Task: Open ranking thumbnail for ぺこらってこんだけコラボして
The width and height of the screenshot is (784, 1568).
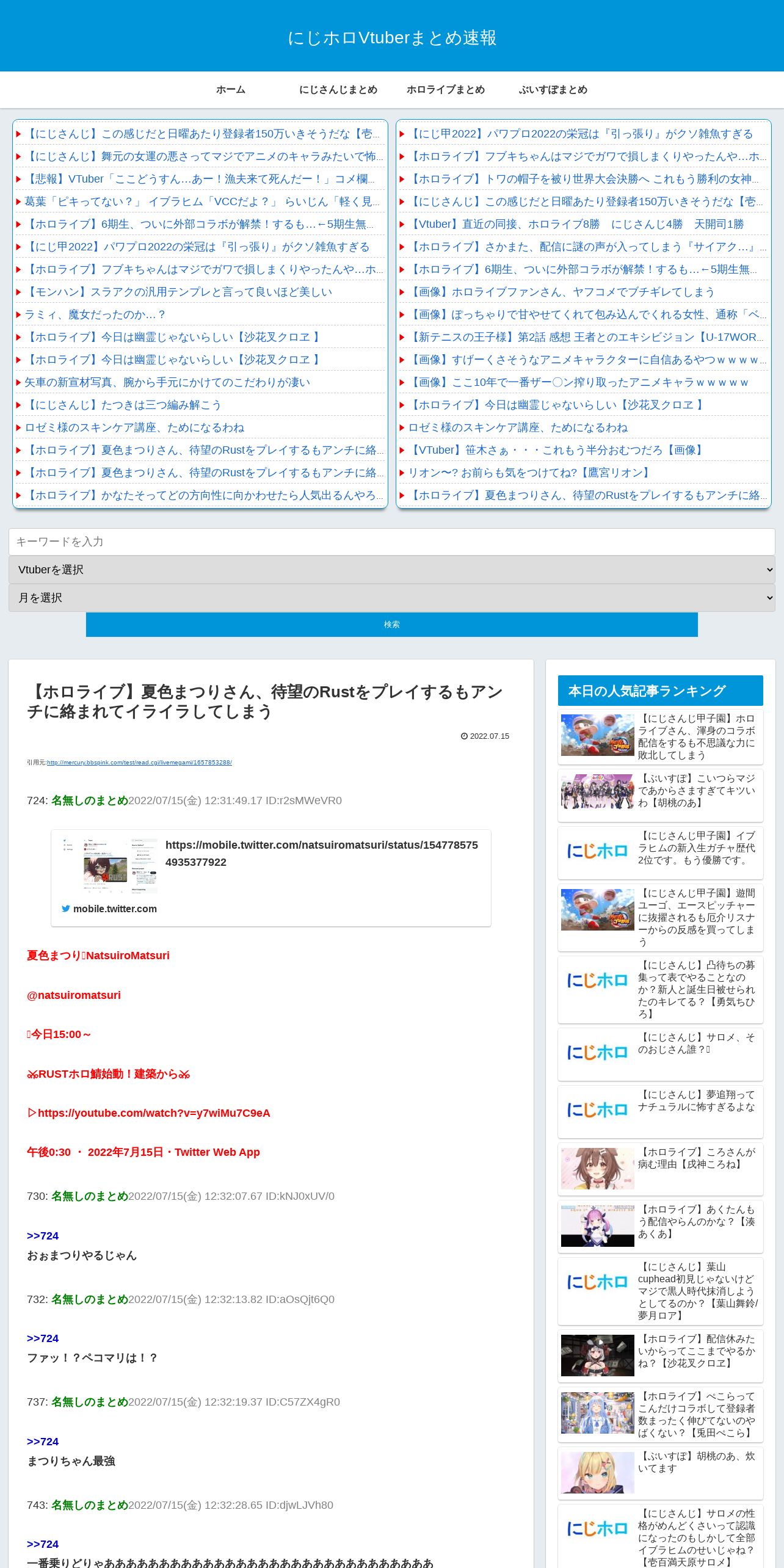Action: 597,1413
